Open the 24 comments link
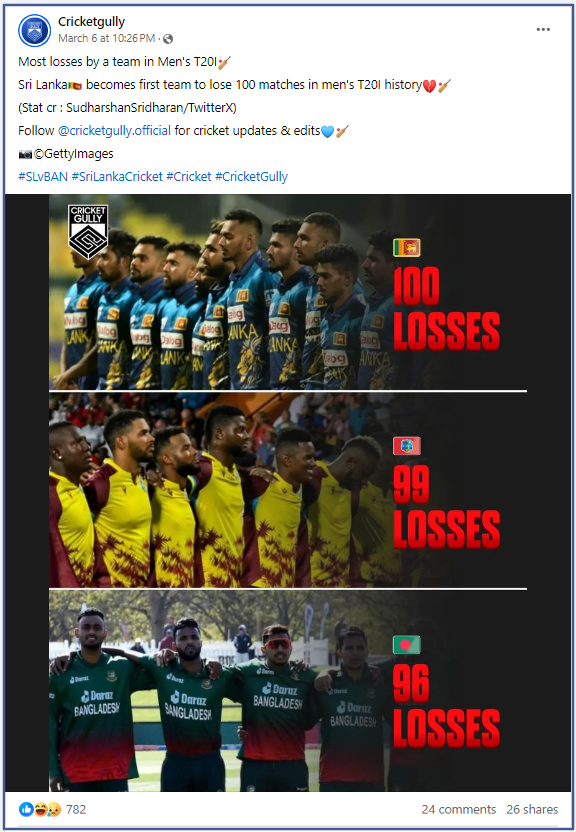The height and width of the screenshot is (832, 576). (459, 809)
